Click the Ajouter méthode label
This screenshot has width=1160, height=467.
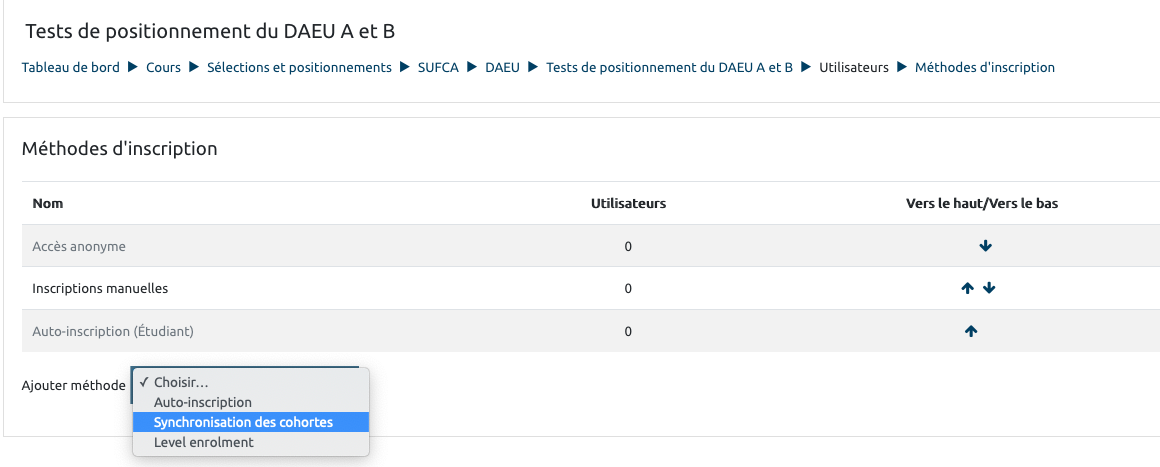[73, 385]
